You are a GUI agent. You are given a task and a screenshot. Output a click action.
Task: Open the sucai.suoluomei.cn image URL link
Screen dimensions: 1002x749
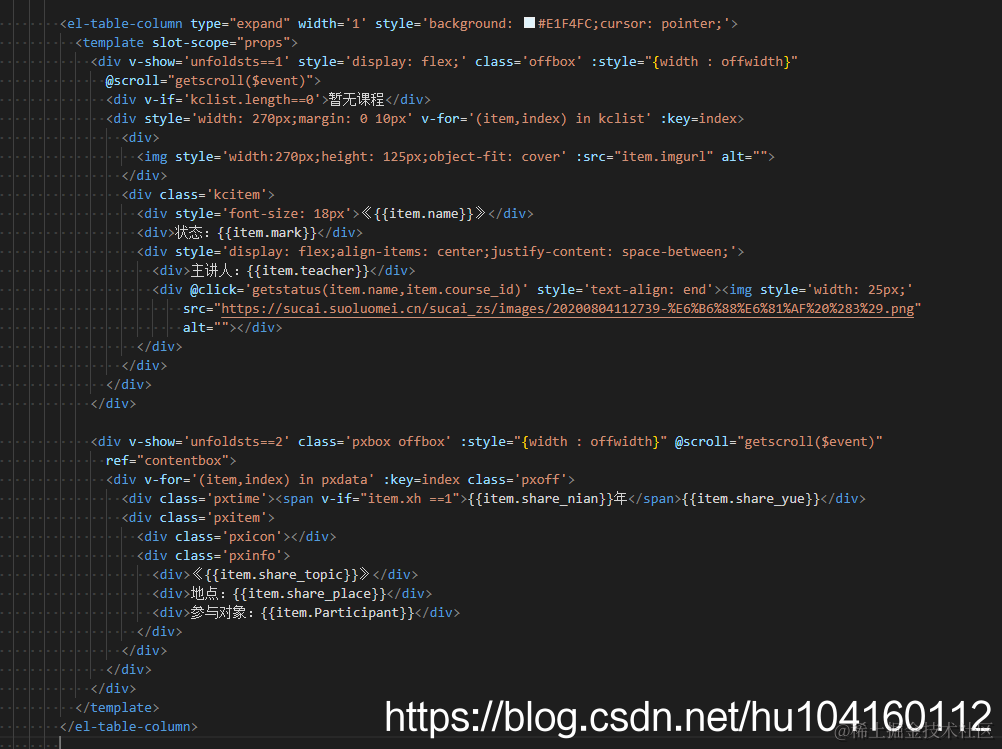567,309
